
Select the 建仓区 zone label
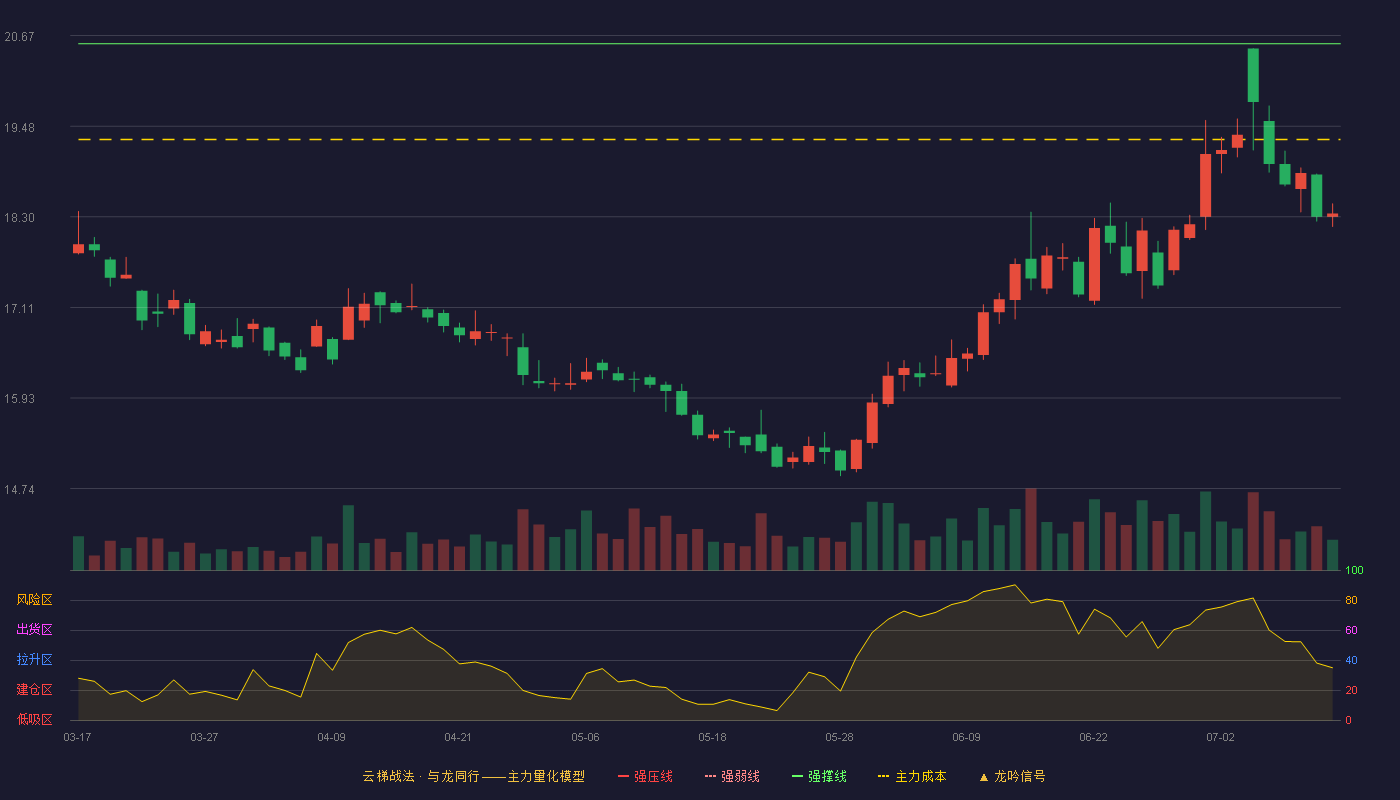[35, 690]
